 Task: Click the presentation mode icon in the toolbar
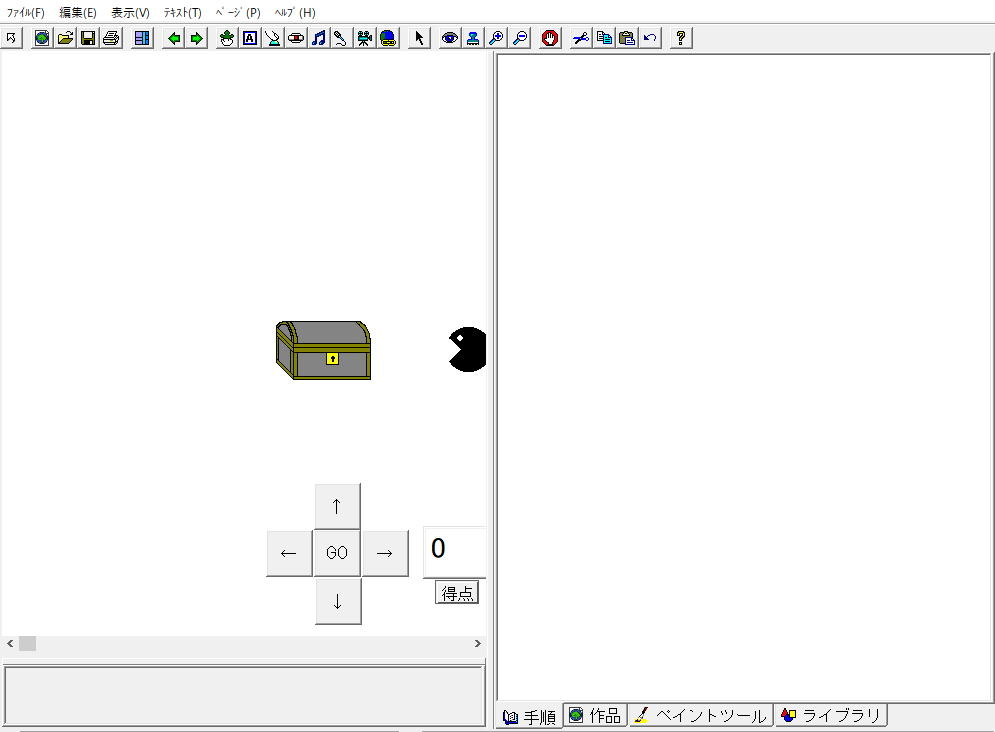click(x=11, y=38)
